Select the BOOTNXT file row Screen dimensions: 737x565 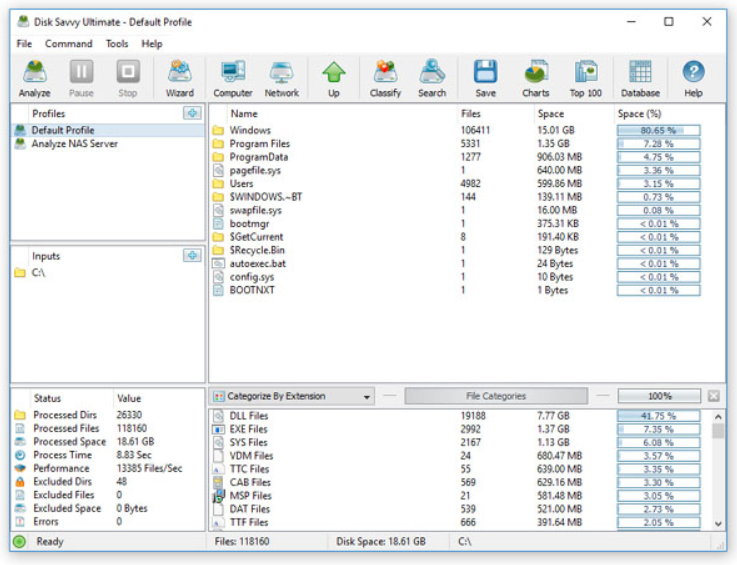pyautogui.click(x=456, y=290)
